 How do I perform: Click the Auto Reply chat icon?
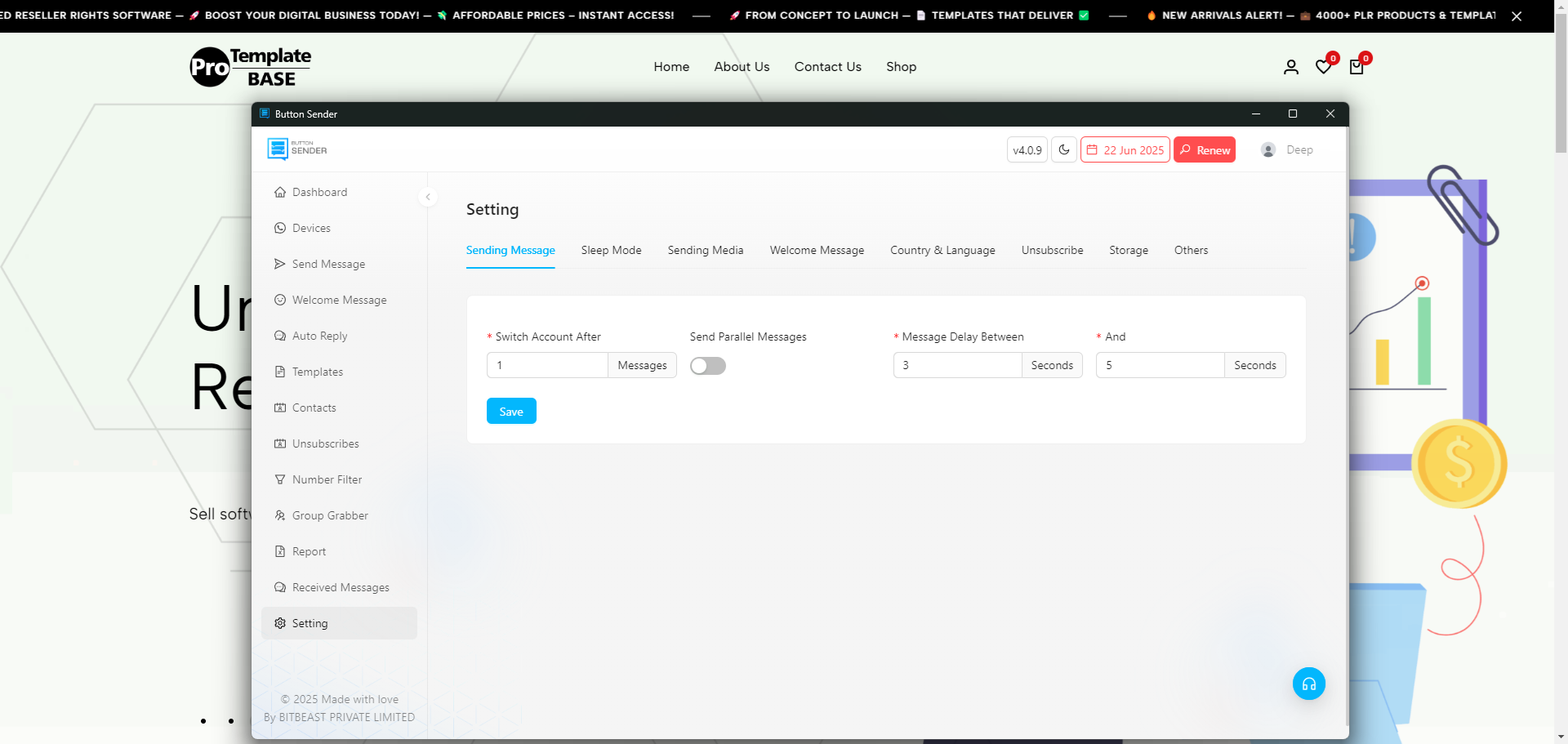280,336
